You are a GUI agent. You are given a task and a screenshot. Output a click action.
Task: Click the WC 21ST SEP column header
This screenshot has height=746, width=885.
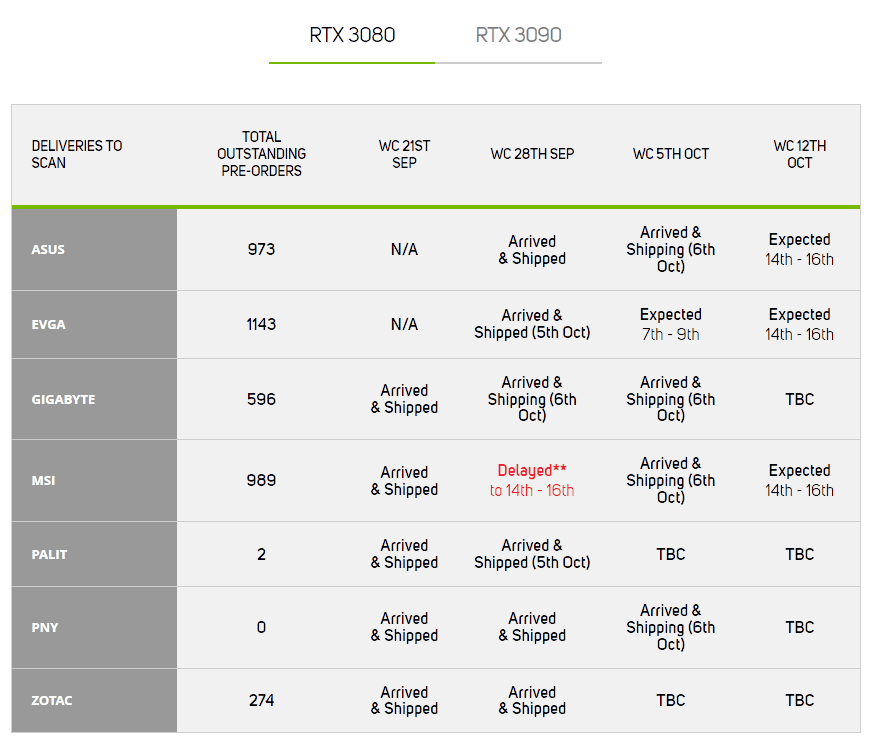pos(404,154)
